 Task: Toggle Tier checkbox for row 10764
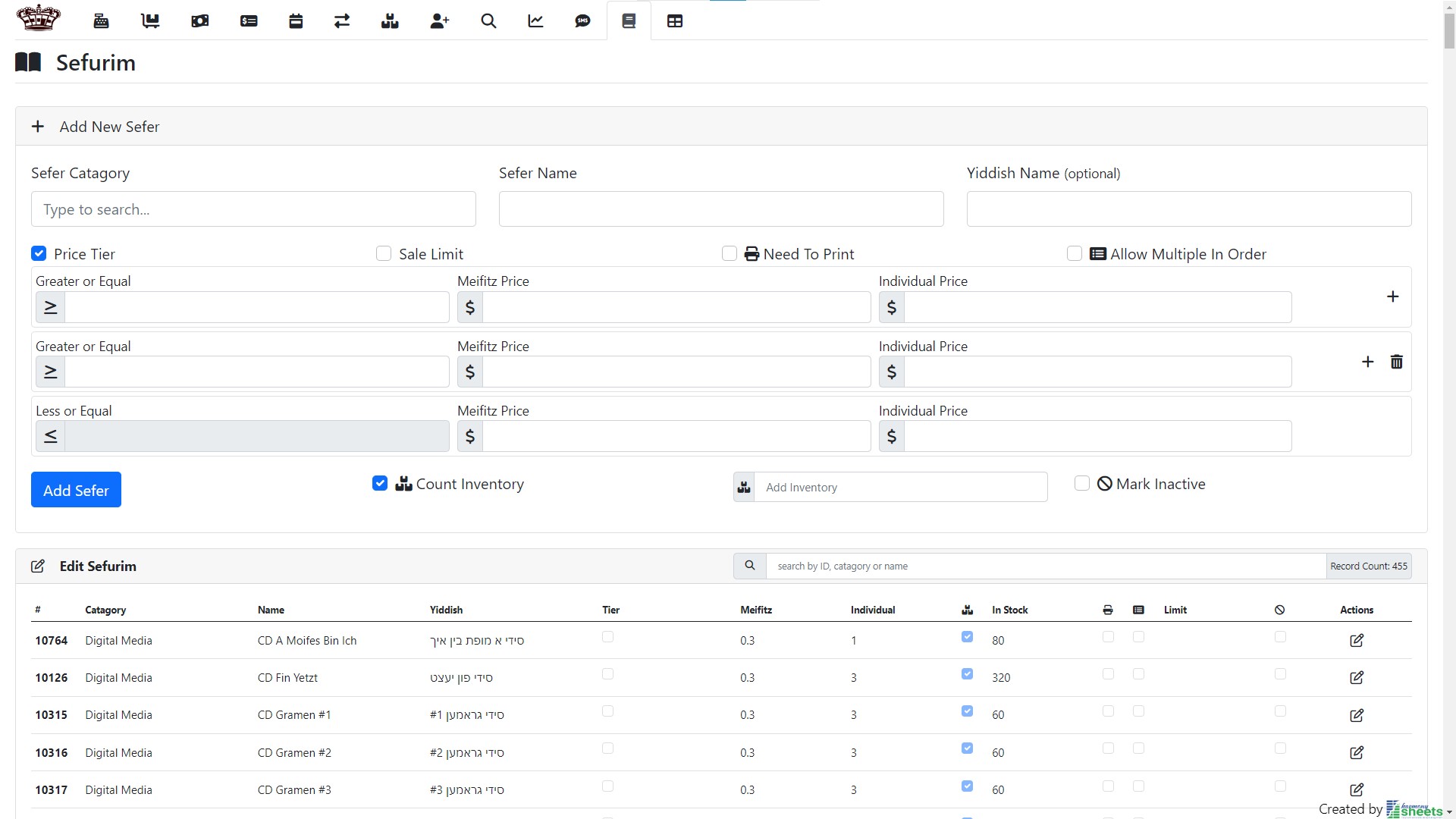607,637
